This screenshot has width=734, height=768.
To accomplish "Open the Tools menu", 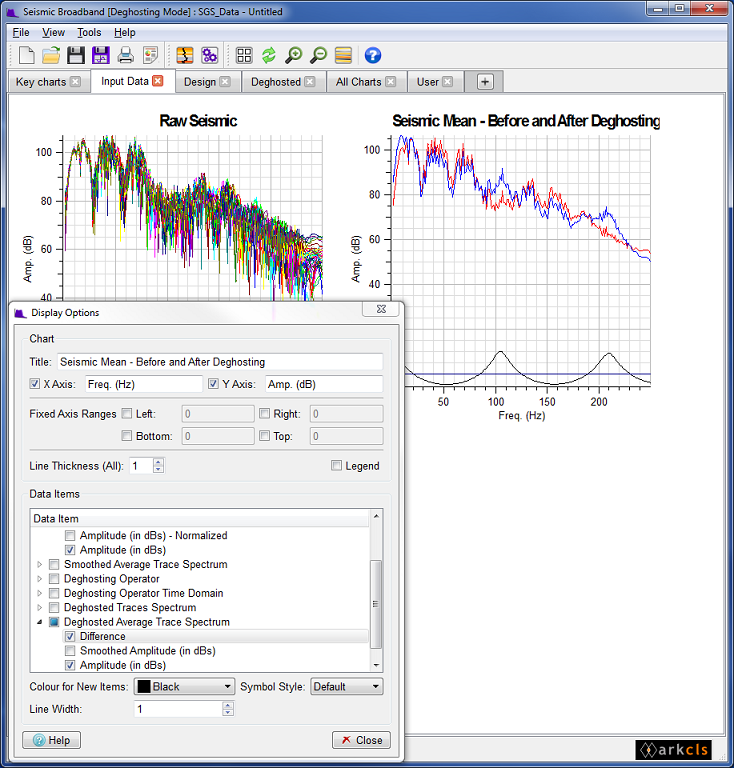I will tap(89, 32).
